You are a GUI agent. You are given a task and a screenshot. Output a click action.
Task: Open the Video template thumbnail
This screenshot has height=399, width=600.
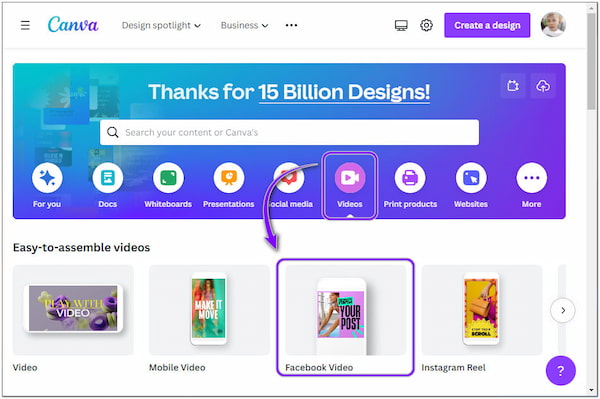coord(73,310)
